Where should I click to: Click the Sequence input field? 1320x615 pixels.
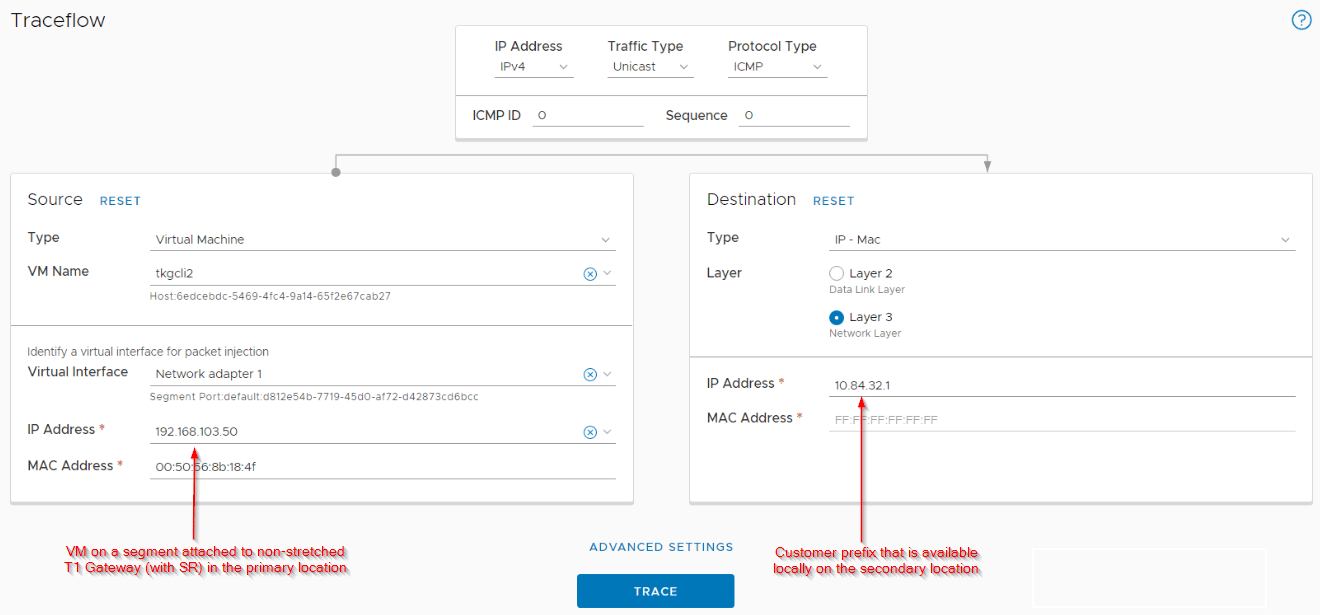coord(794,115)
